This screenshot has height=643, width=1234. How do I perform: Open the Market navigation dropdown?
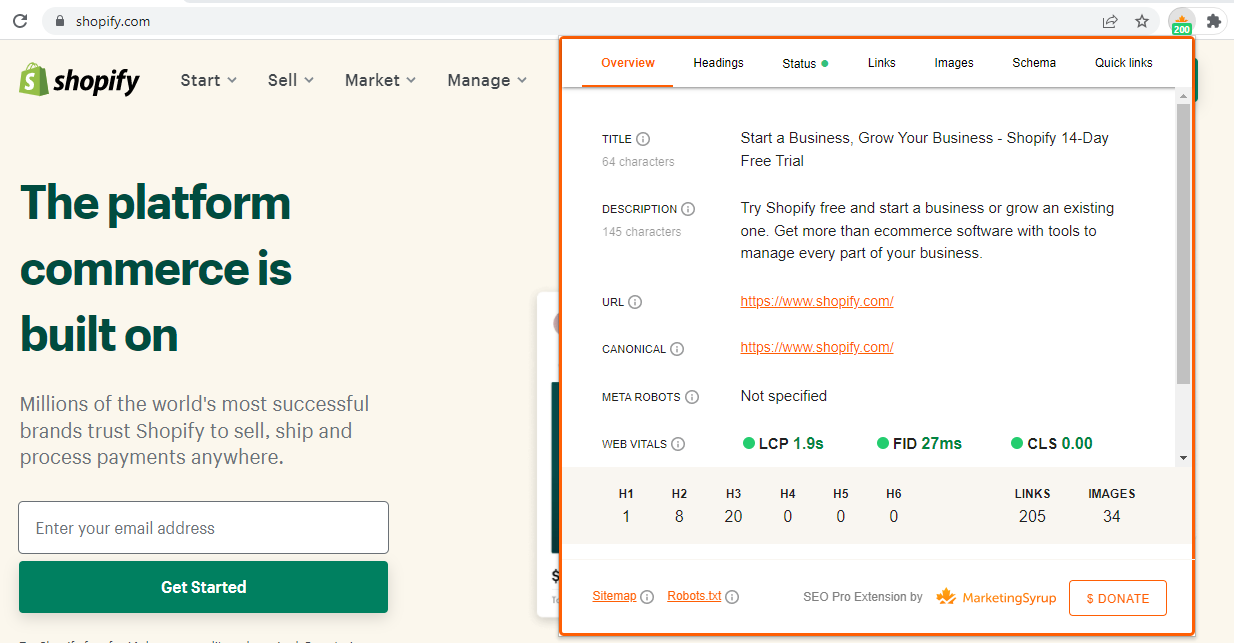(x=379, y=80)
